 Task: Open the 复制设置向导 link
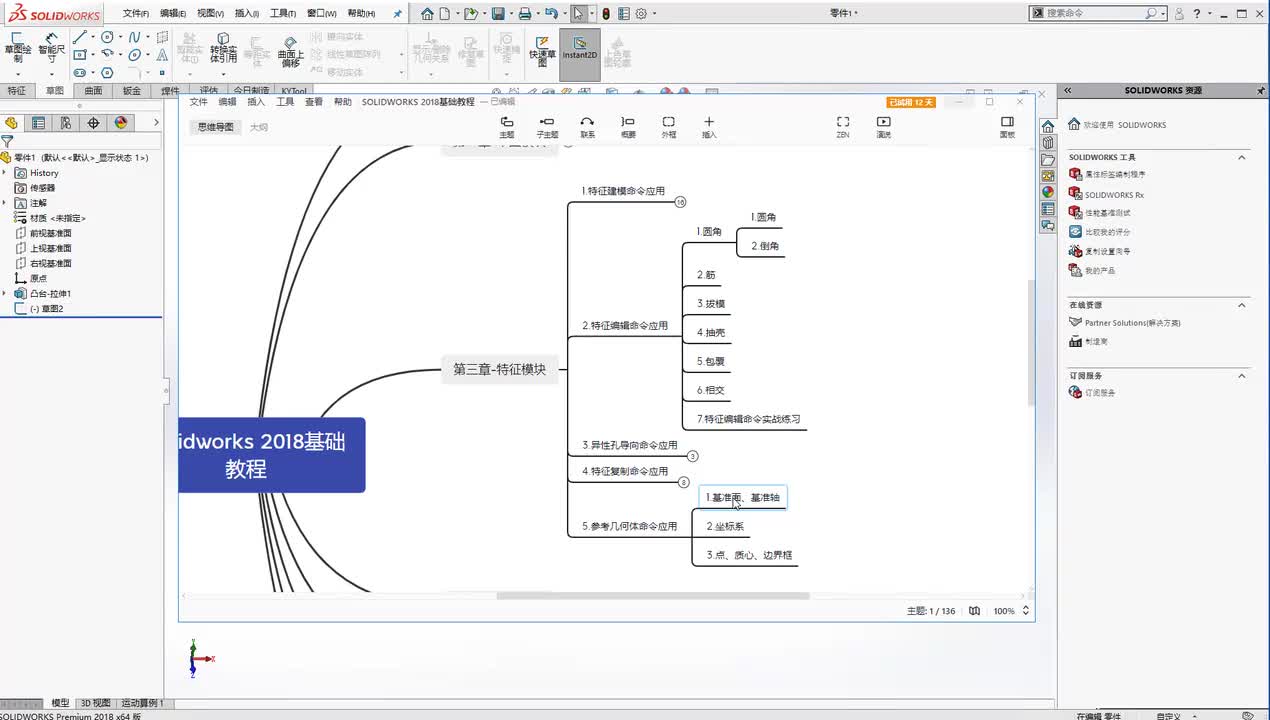pos(1101,251)
